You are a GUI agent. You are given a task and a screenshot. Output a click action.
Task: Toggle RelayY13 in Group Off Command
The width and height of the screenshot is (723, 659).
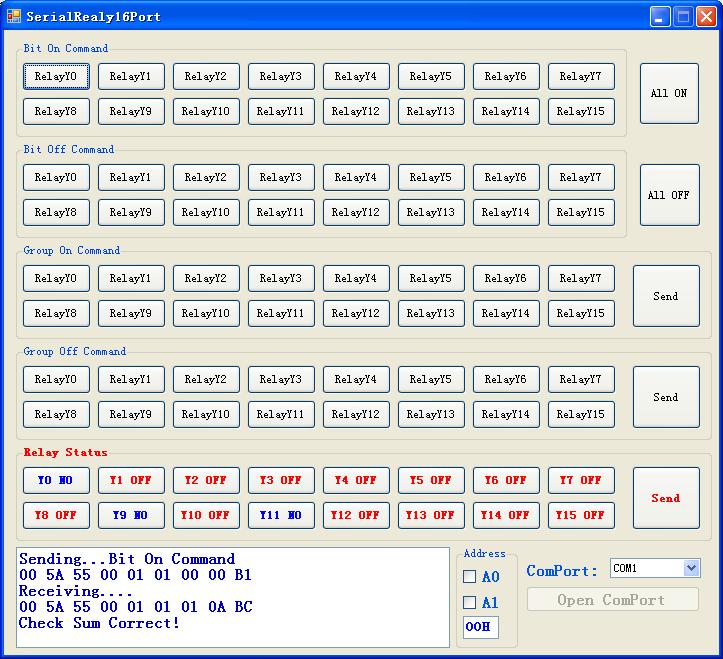[431, 414]
